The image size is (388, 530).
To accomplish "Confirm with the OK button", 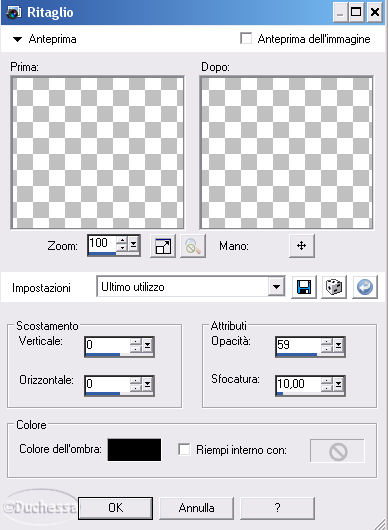I will pos(116,508).
